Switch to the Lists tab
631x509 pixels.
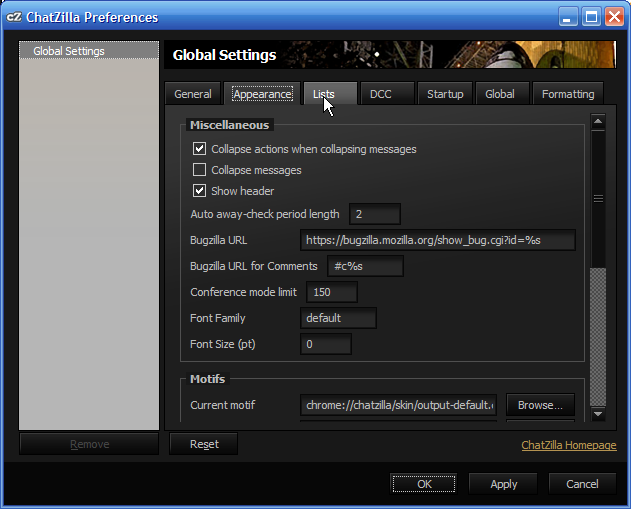[x=330, y=94]
